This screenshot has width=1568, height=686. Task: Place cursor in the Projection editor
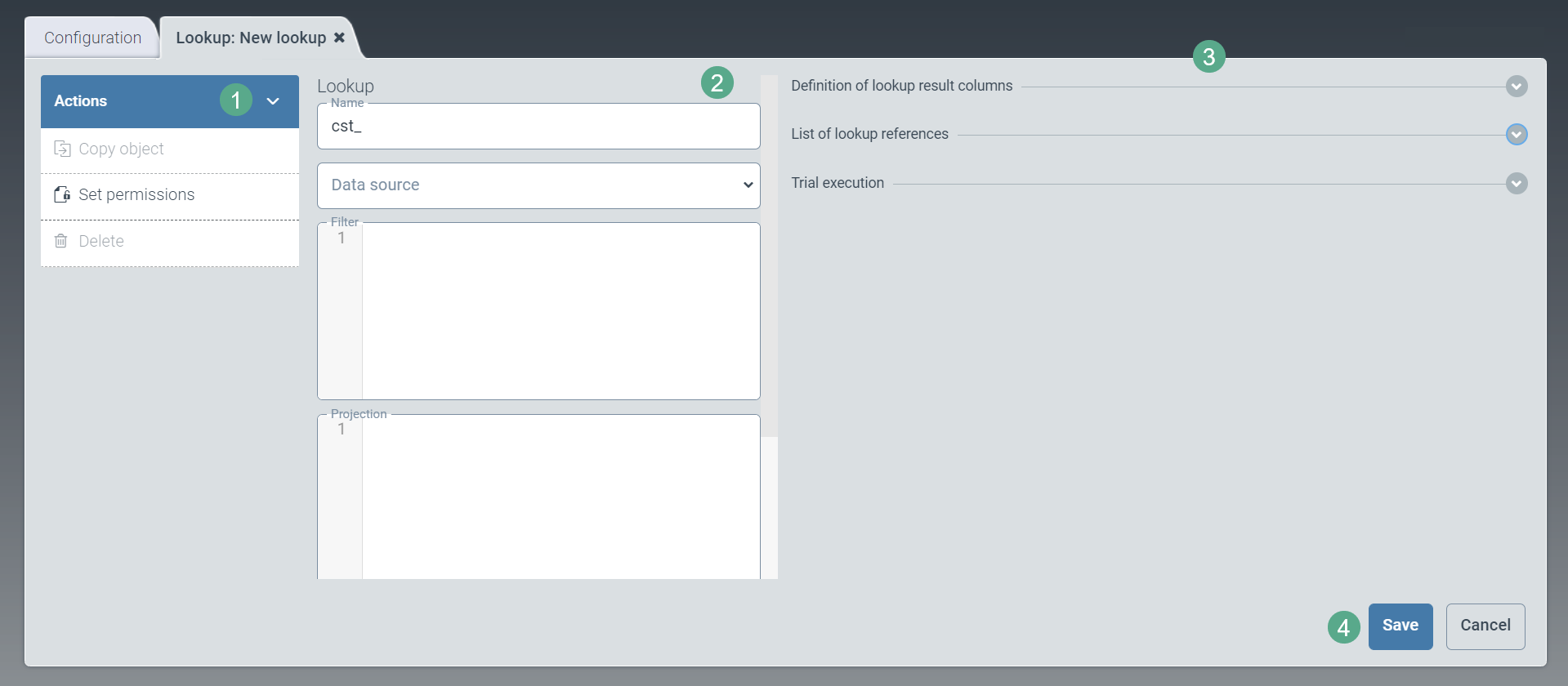pos(560,497)
